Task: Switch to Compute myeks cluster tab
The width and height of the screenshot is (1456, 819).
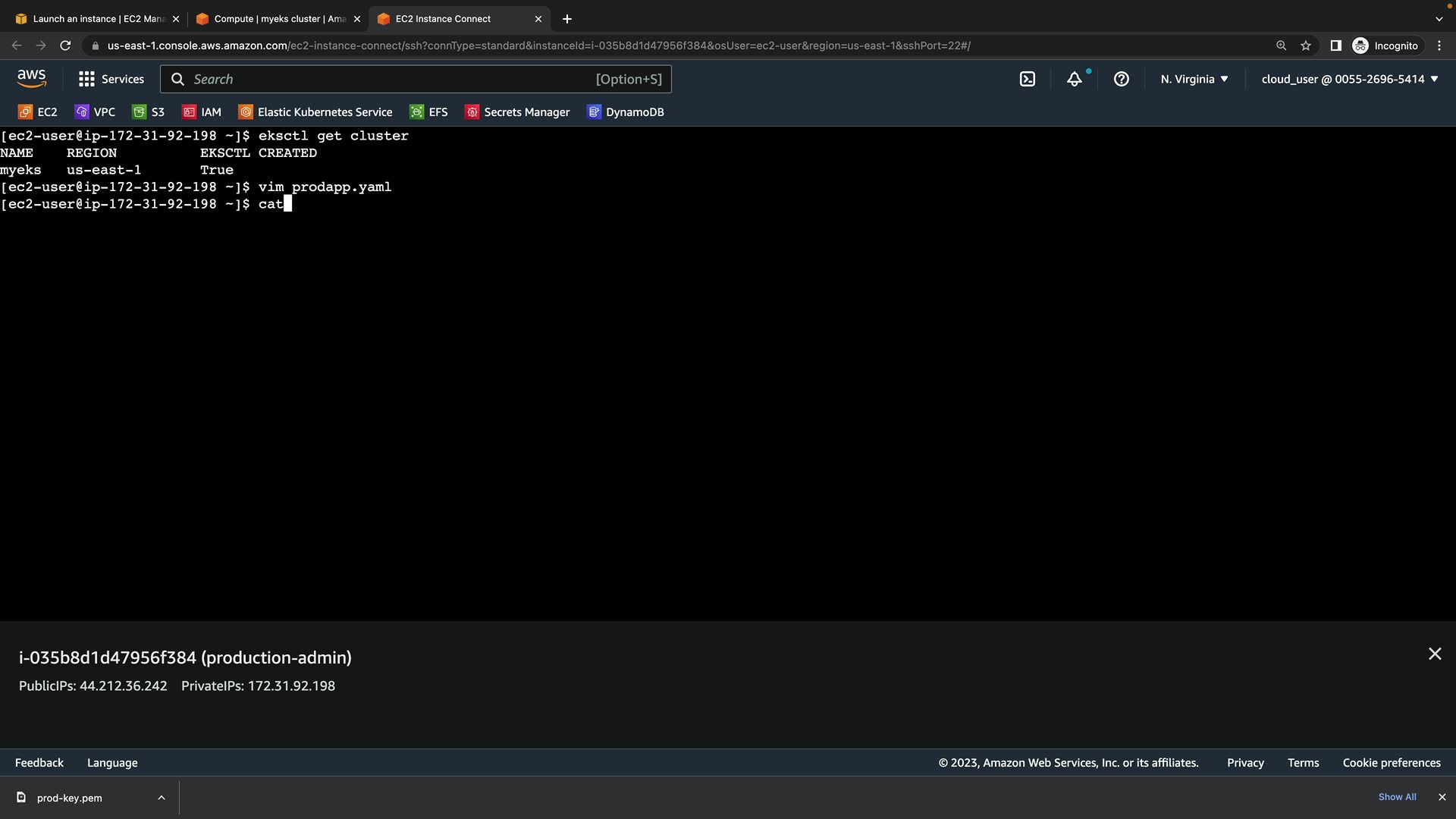Action: point(277,19)
